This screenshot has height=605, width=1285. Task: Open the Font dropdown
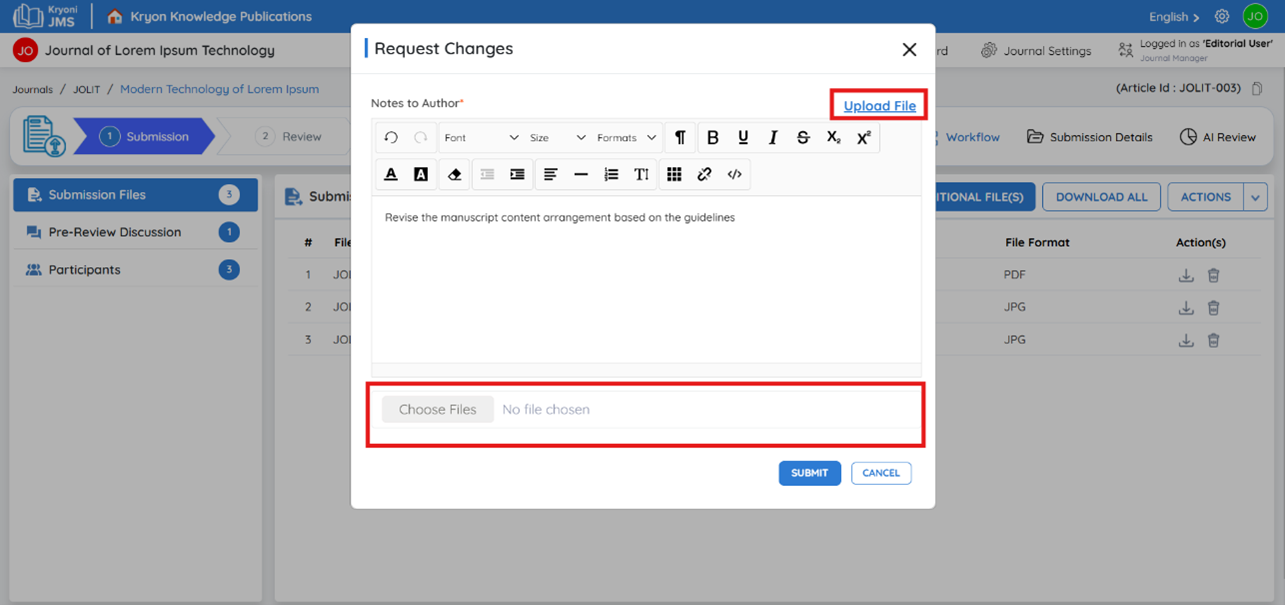tap(481, 137)
